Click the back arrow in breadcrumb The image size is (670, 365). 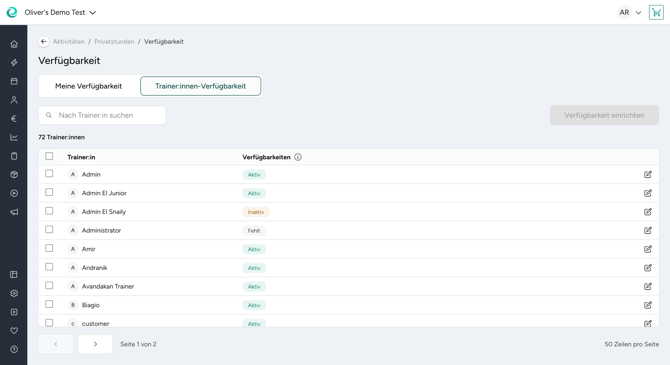(44, 41)
